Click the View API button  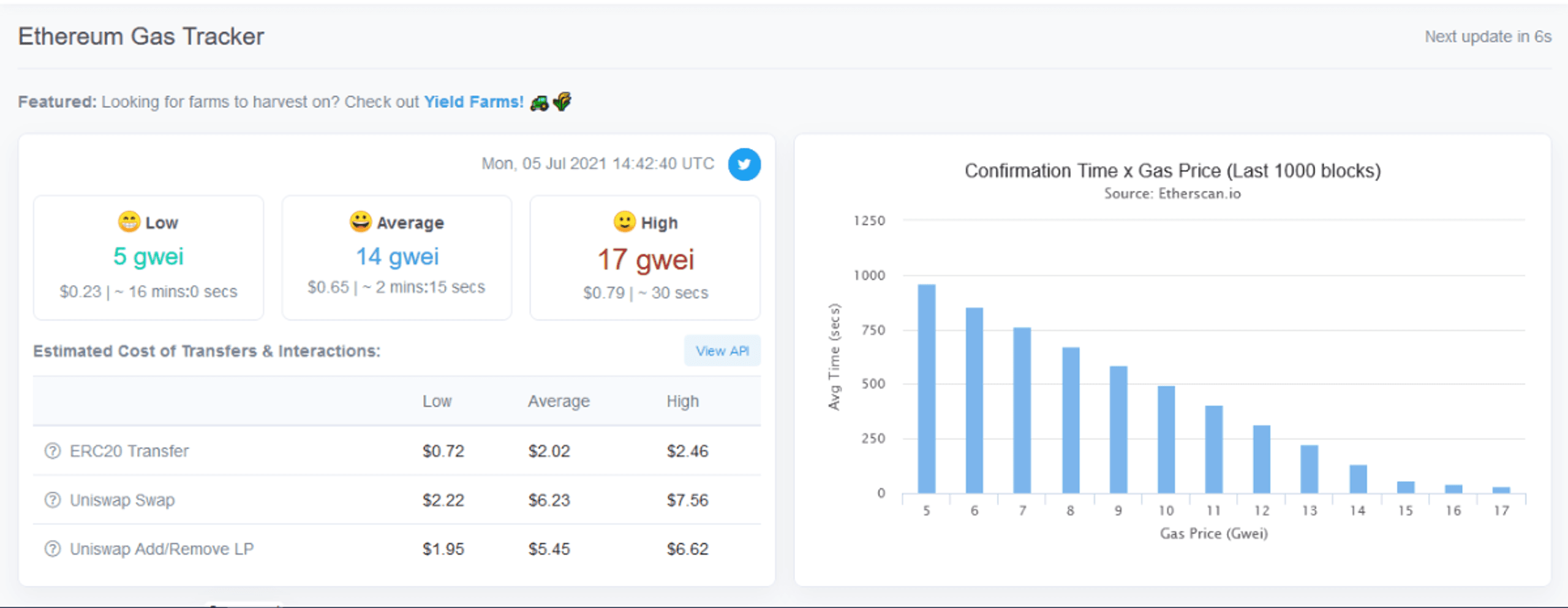coord(722,351)
